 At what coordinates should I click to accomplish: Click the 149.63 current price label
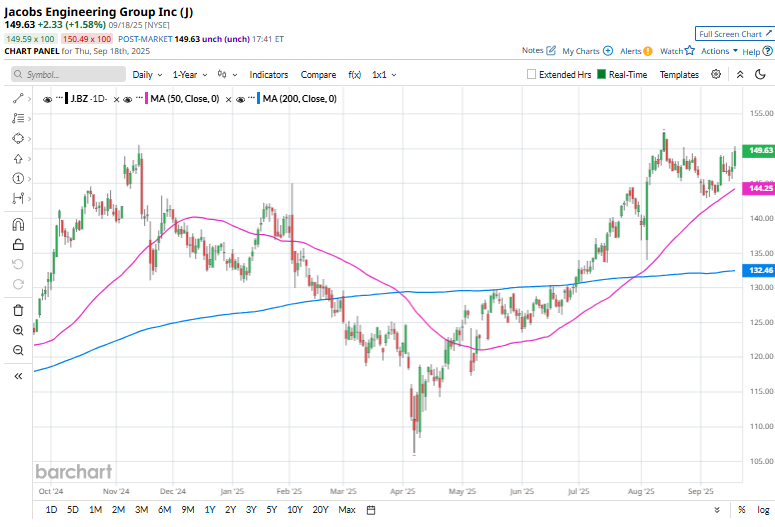tap(760, 150)
